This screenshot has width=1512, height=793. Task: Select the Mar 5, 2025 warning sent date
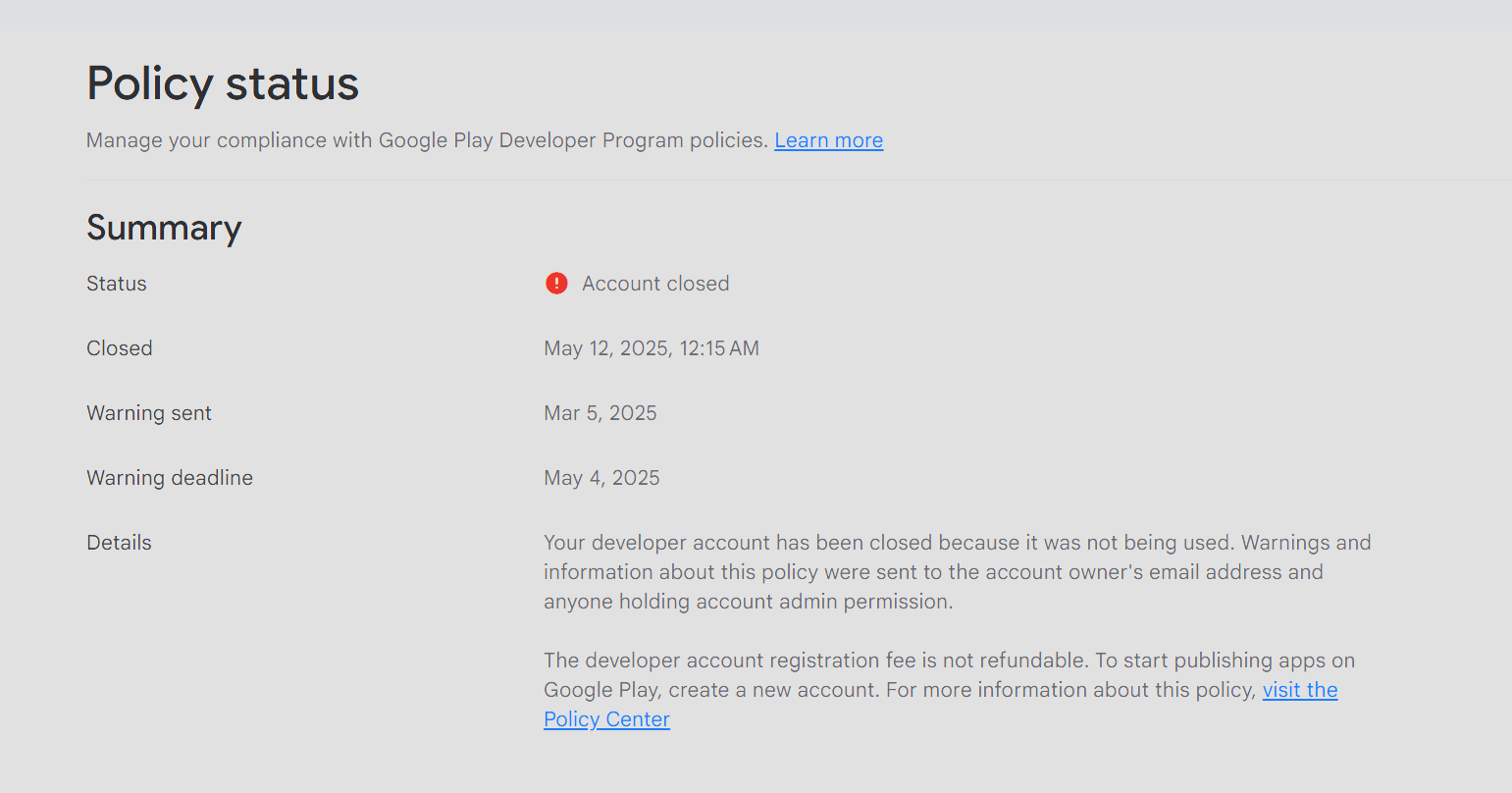pyautogui.click(x=600, y=412)
